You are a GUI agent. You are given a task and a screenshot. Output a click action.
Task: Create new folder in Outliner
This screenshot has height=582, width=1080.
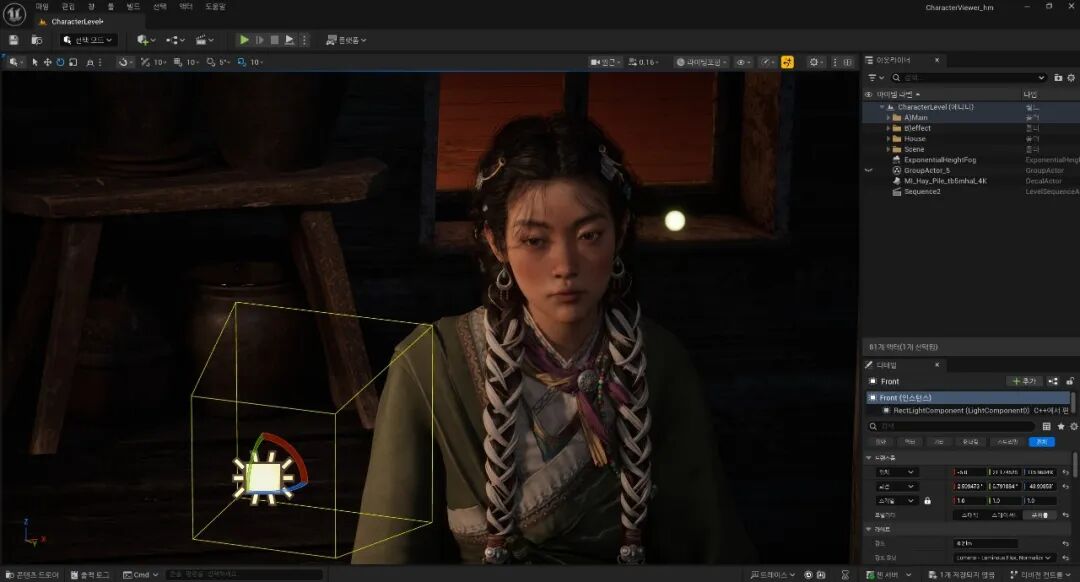[x=1058, y=78]
